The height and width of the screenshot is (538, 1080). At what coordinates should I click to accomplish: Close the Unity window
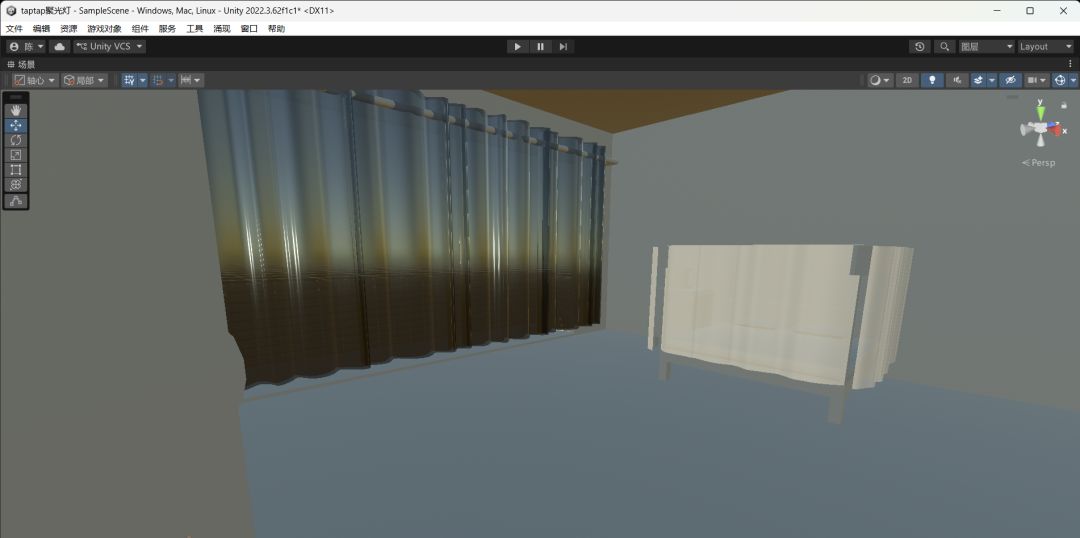pyautogui.click(x=1061, y=10)
